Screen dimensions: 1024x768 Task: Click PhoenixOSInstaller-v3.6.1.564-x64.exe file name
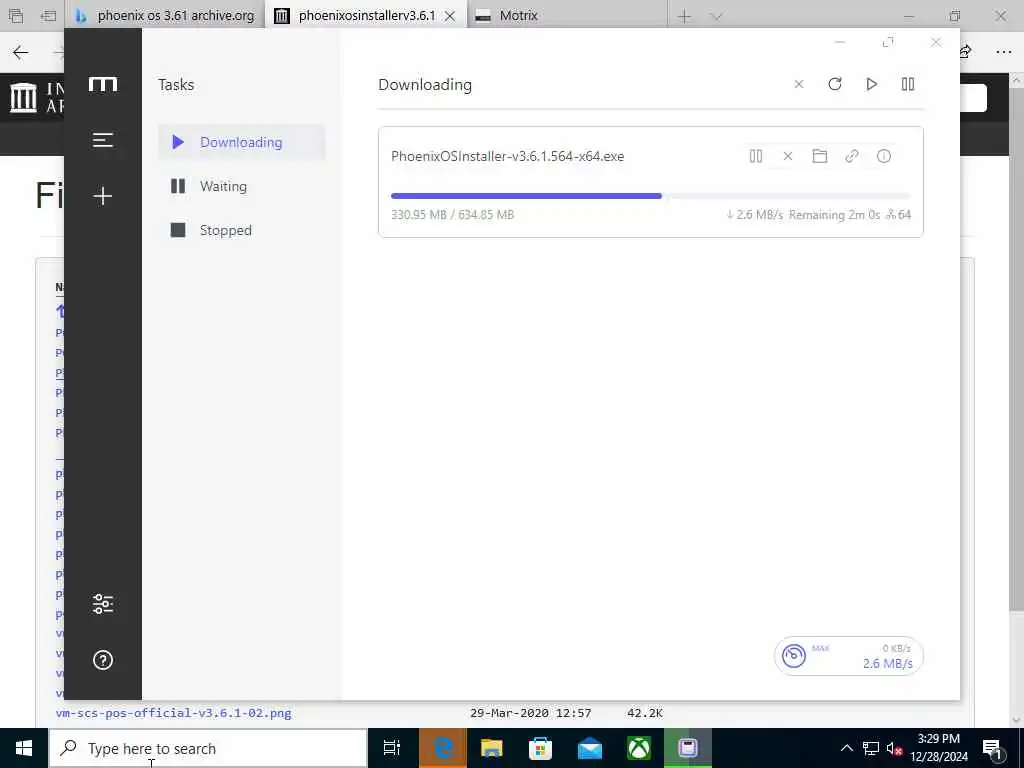507,156
